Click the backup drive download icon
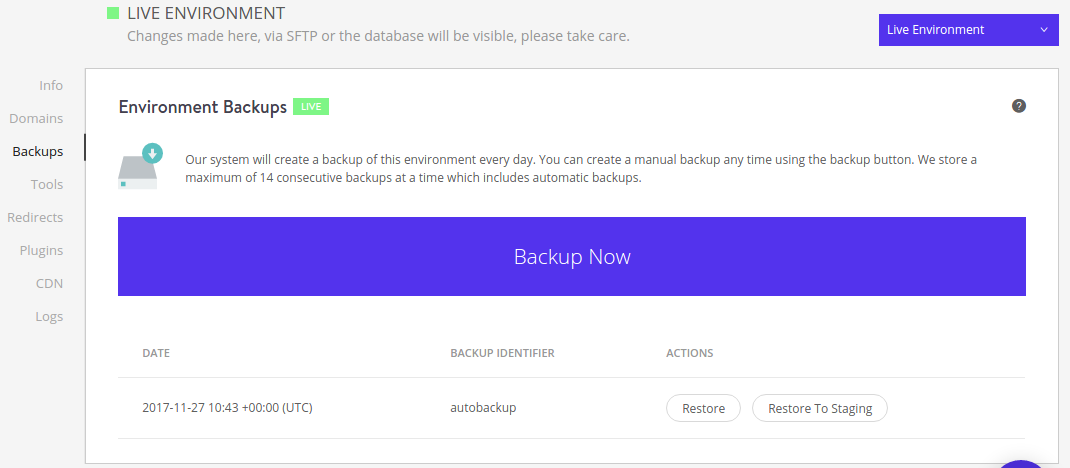1070x468 pixels. [139, 166]
